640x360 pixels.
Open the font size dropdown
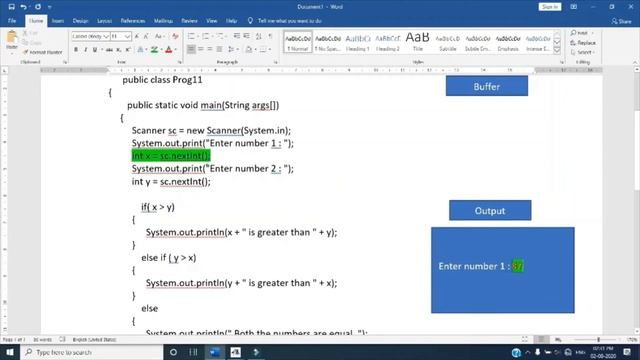point(127,36)
